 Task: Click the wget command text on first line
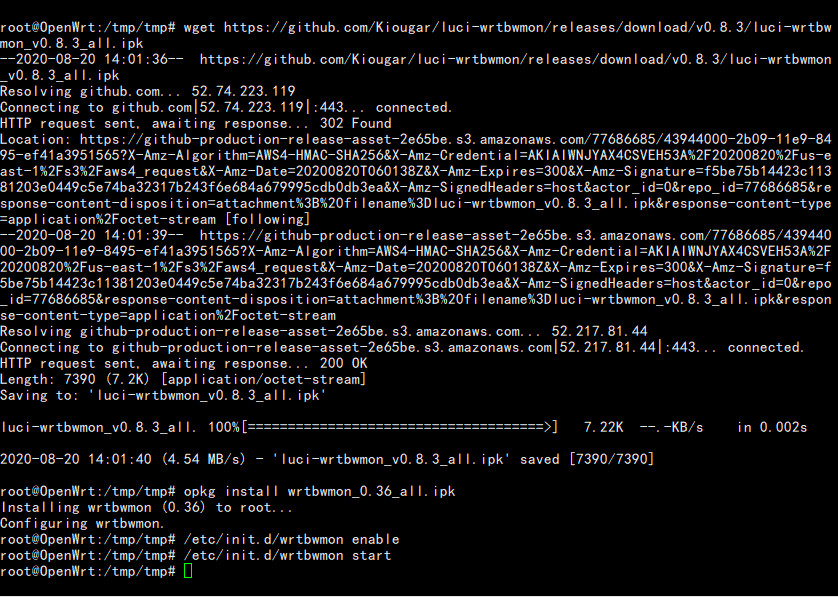[x=199, y=27]
